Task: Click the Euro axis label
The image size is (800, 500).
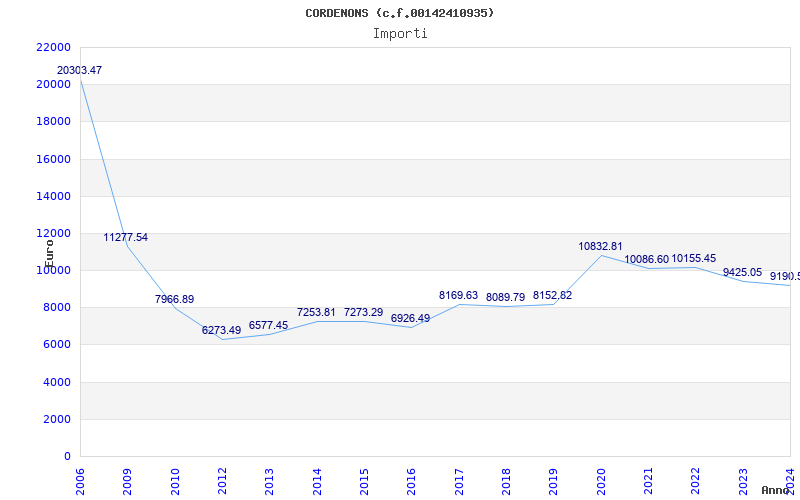Action: [49, 254]
